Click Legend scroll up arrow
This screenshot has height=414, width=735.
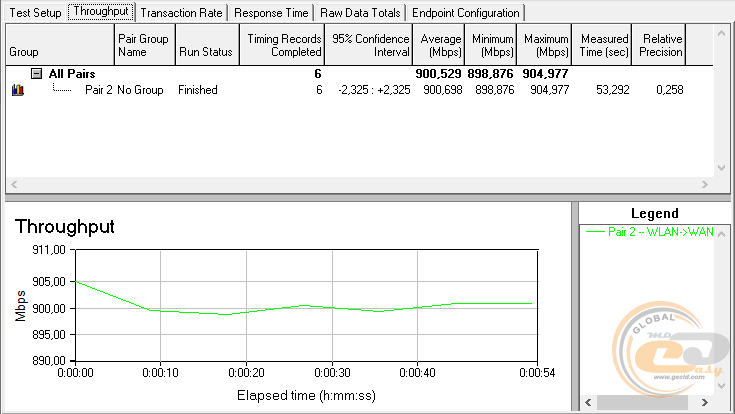722,233
